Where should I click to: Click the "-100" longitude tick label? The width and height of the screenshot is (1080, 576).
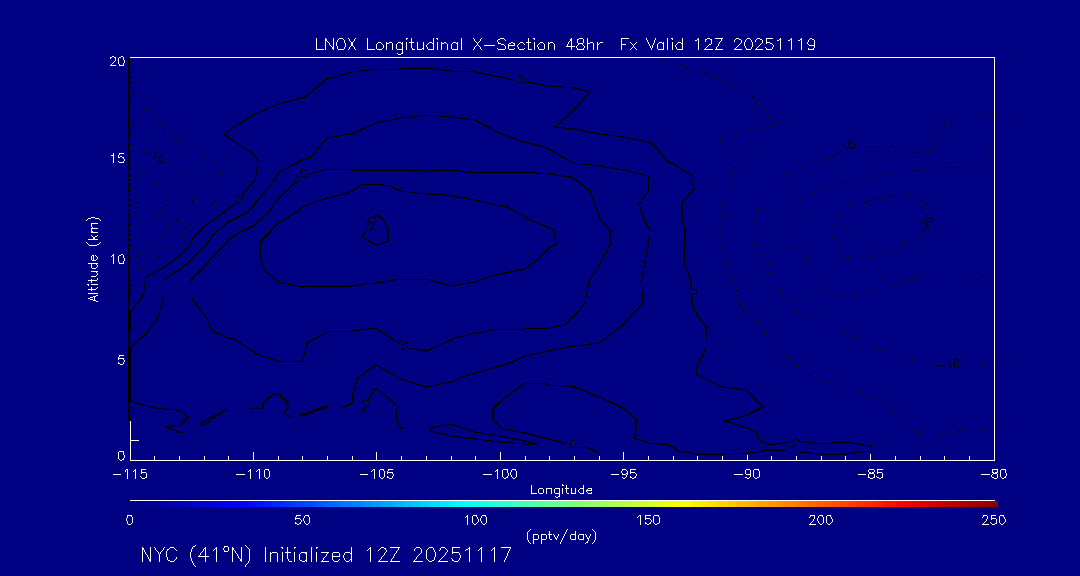[500, 475]
